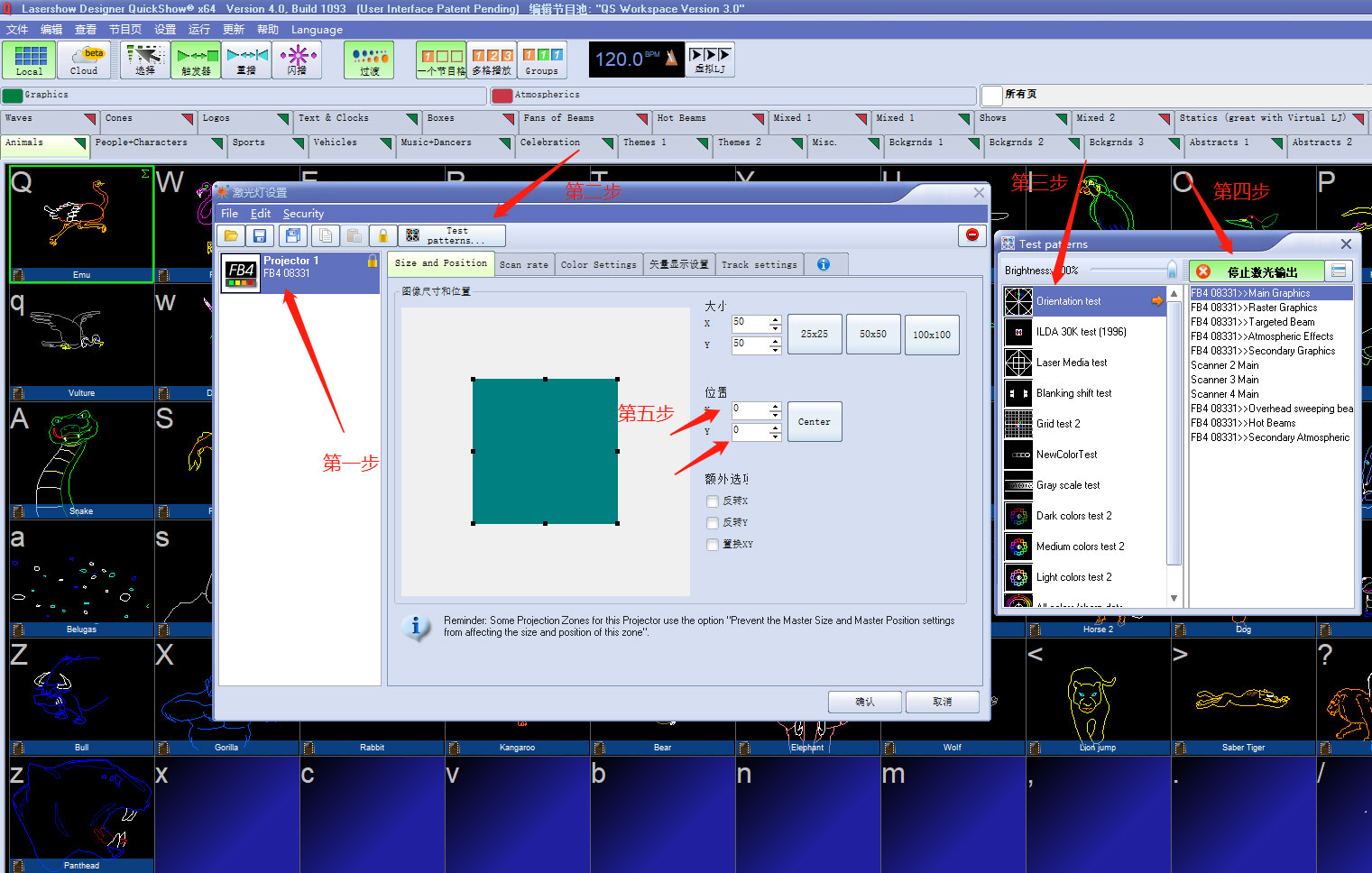The width and height of the screenshot is (1372, 873).
Task: Increase position X with up arrow
Action: tap(775, 406)
